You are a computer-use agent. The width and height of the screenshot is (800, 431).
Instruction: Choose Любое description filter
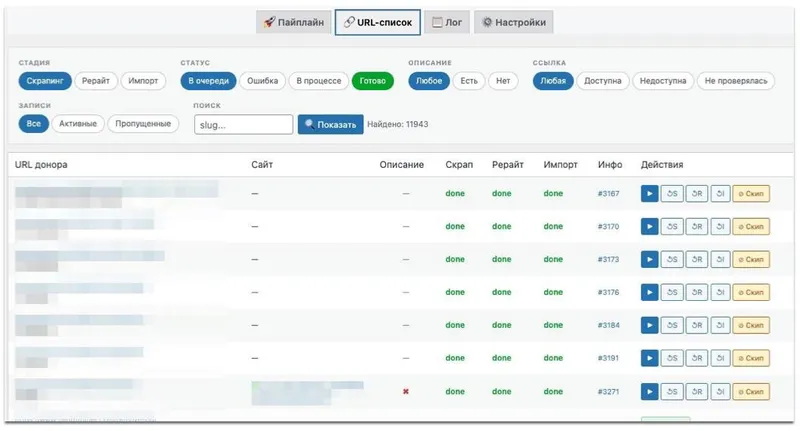pos(429,81)
